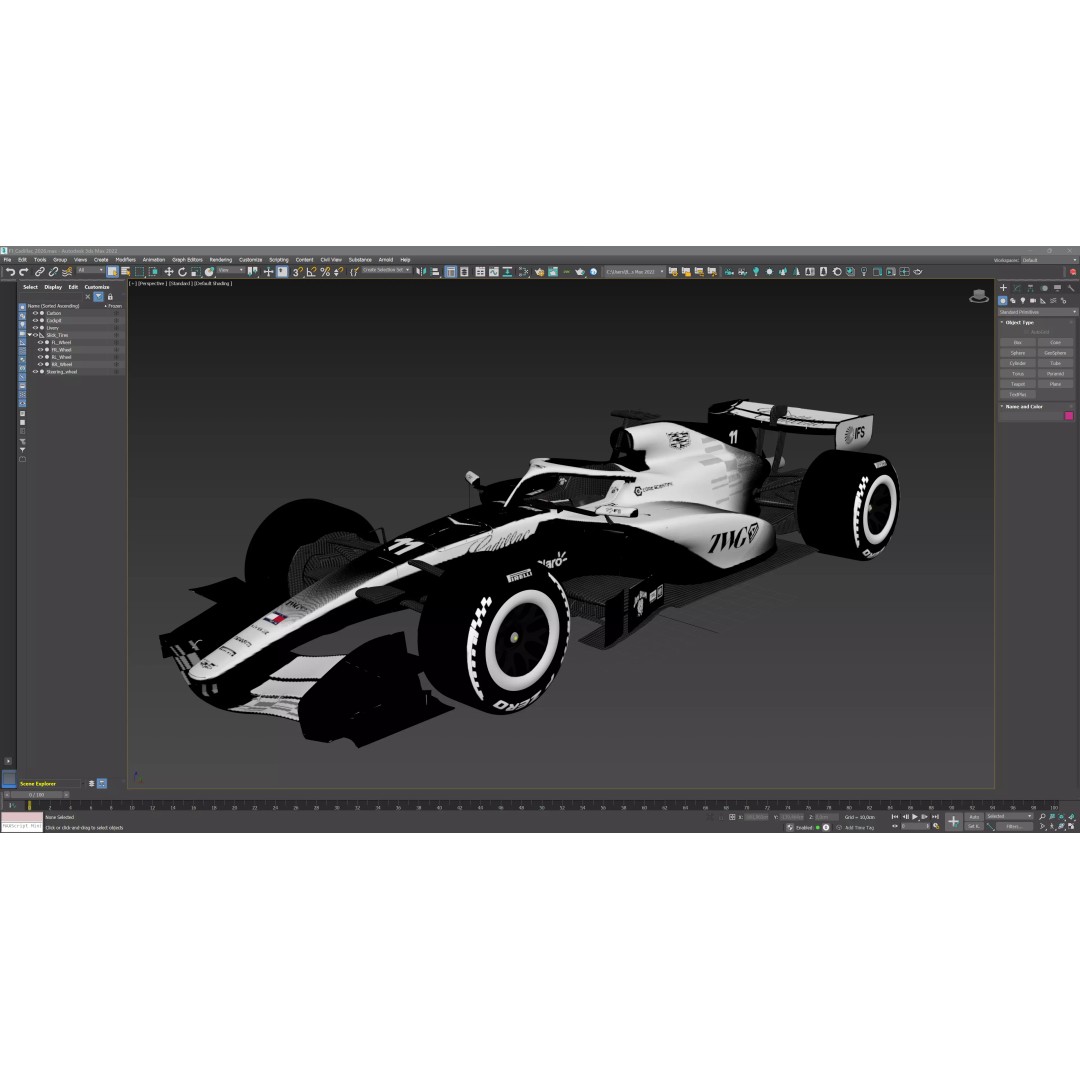Click the Auto key button
This screenshot has width=1080, height=1080.
pyautogui.click(x=974, y=817)
